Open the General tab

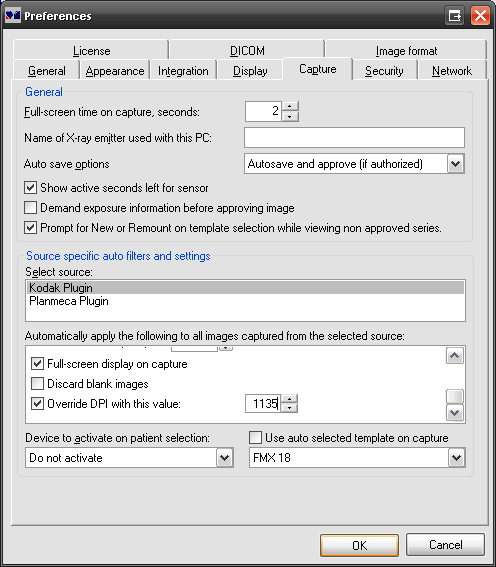pyautogui.click(x=47, y=71)
